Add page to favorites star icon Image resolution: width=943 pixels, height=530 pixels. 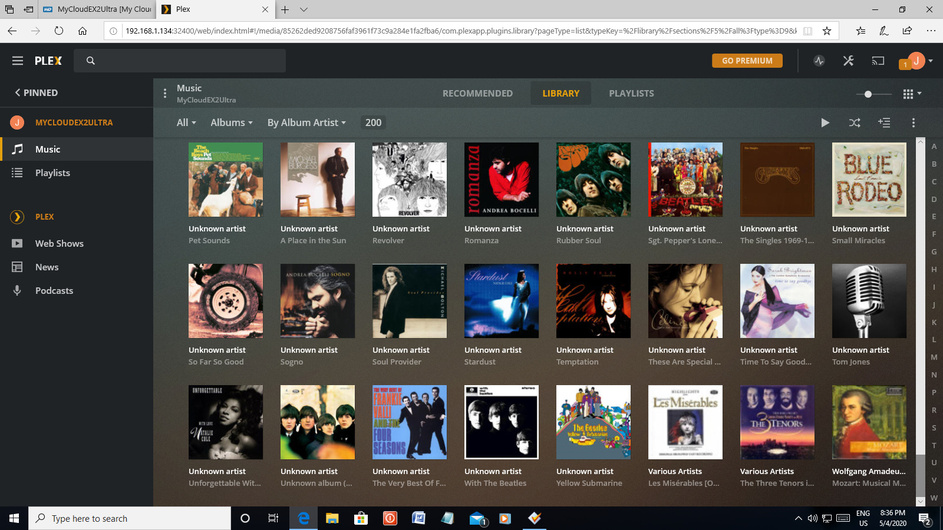827,31
